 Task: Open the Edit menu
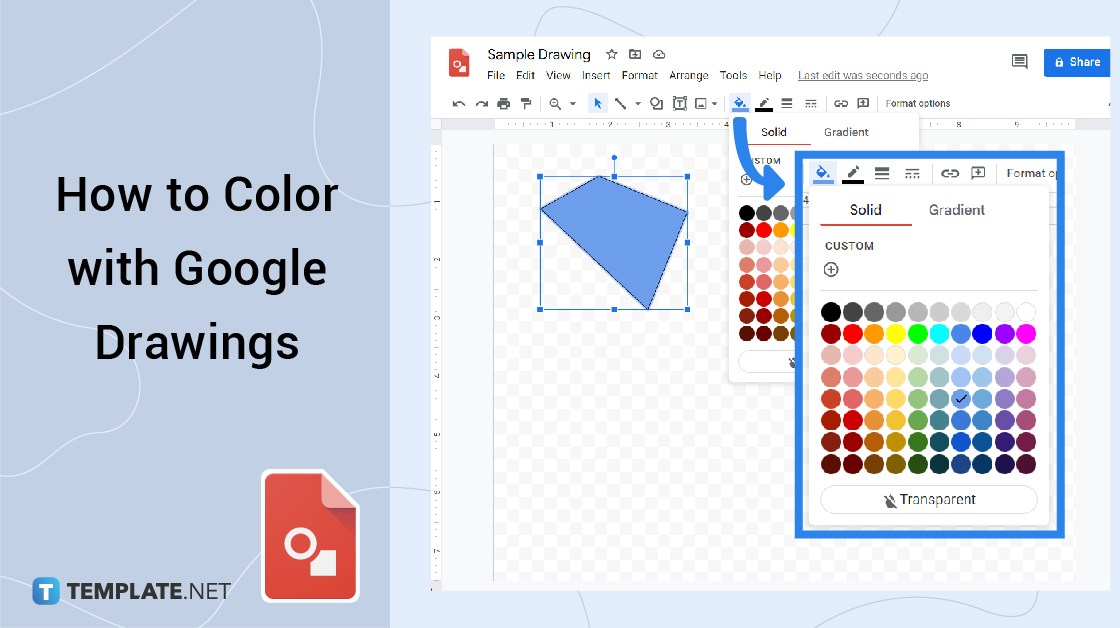coord(525,75)
